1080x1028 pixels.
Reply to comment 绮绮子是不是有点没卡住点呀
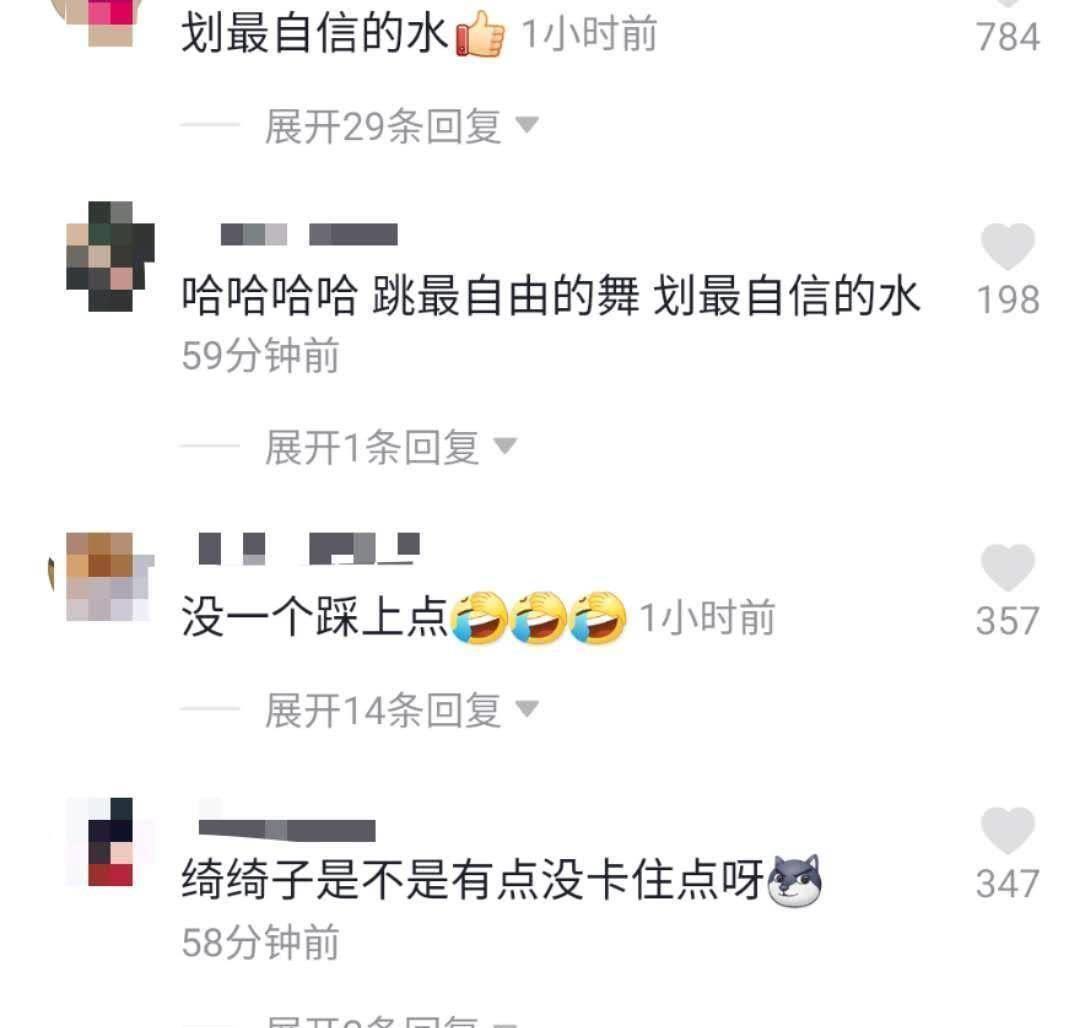[x=473, y=880]
